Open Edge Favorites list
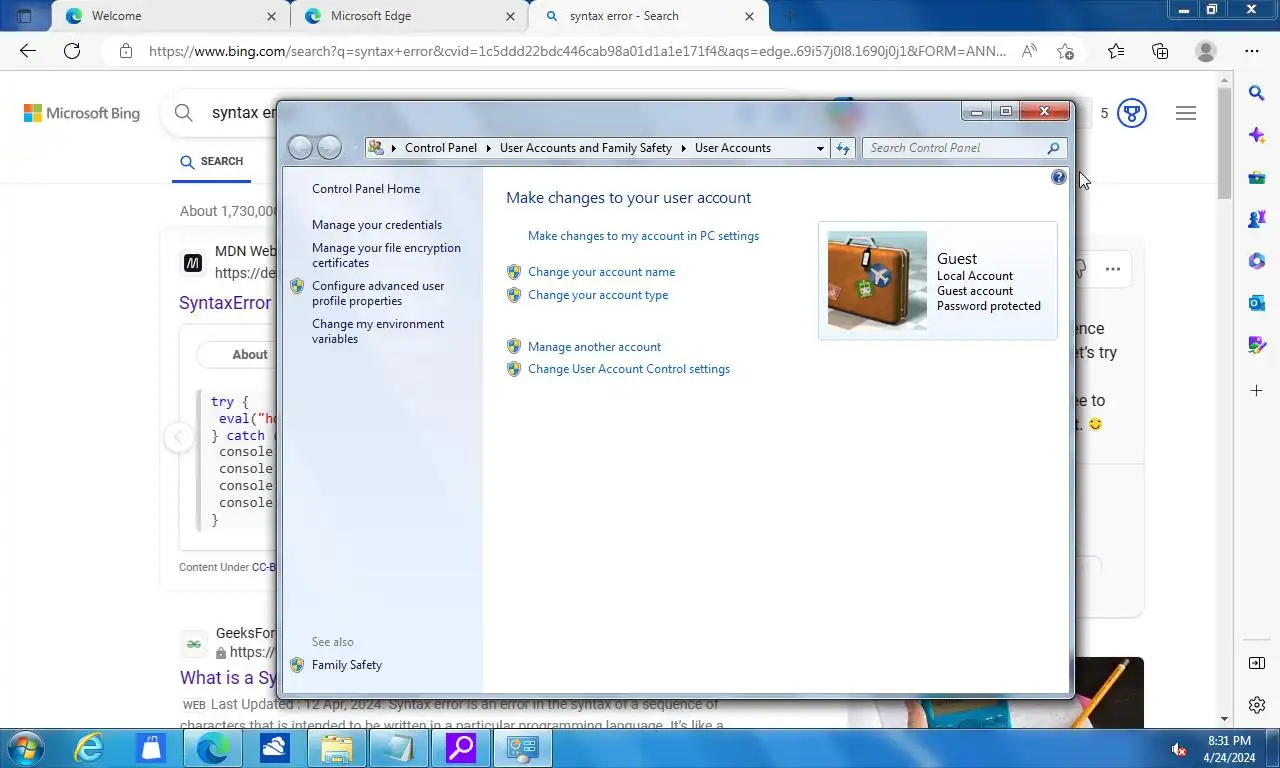 point(1116,51)
